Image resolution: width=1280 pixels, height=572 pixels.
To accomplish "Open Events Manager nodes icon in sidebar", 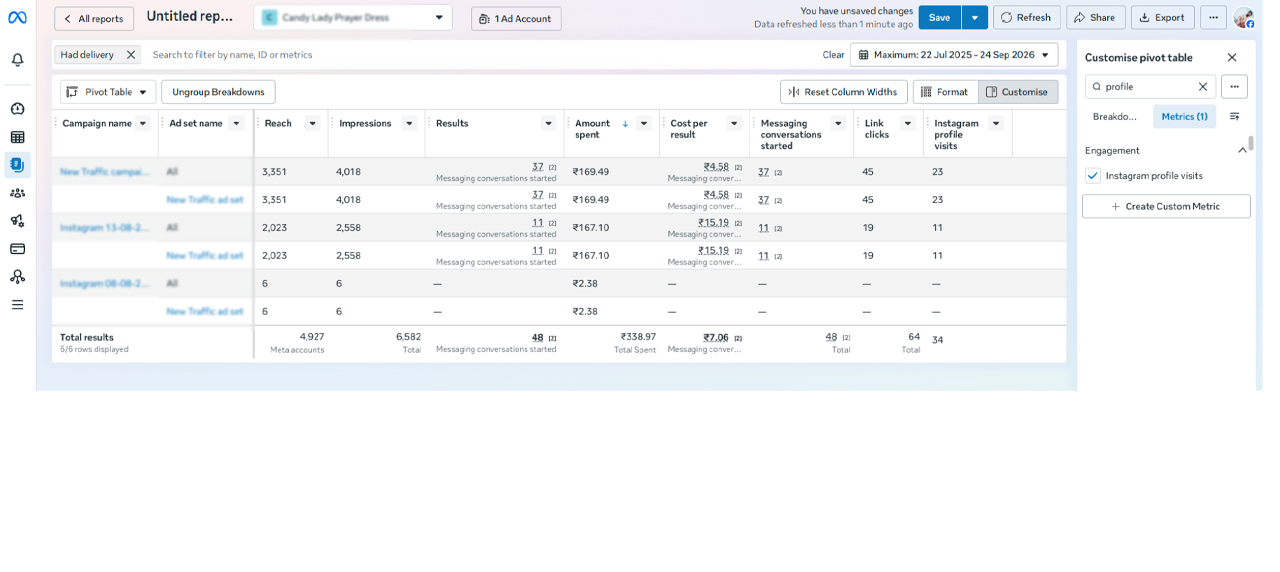I will (17, 277).
